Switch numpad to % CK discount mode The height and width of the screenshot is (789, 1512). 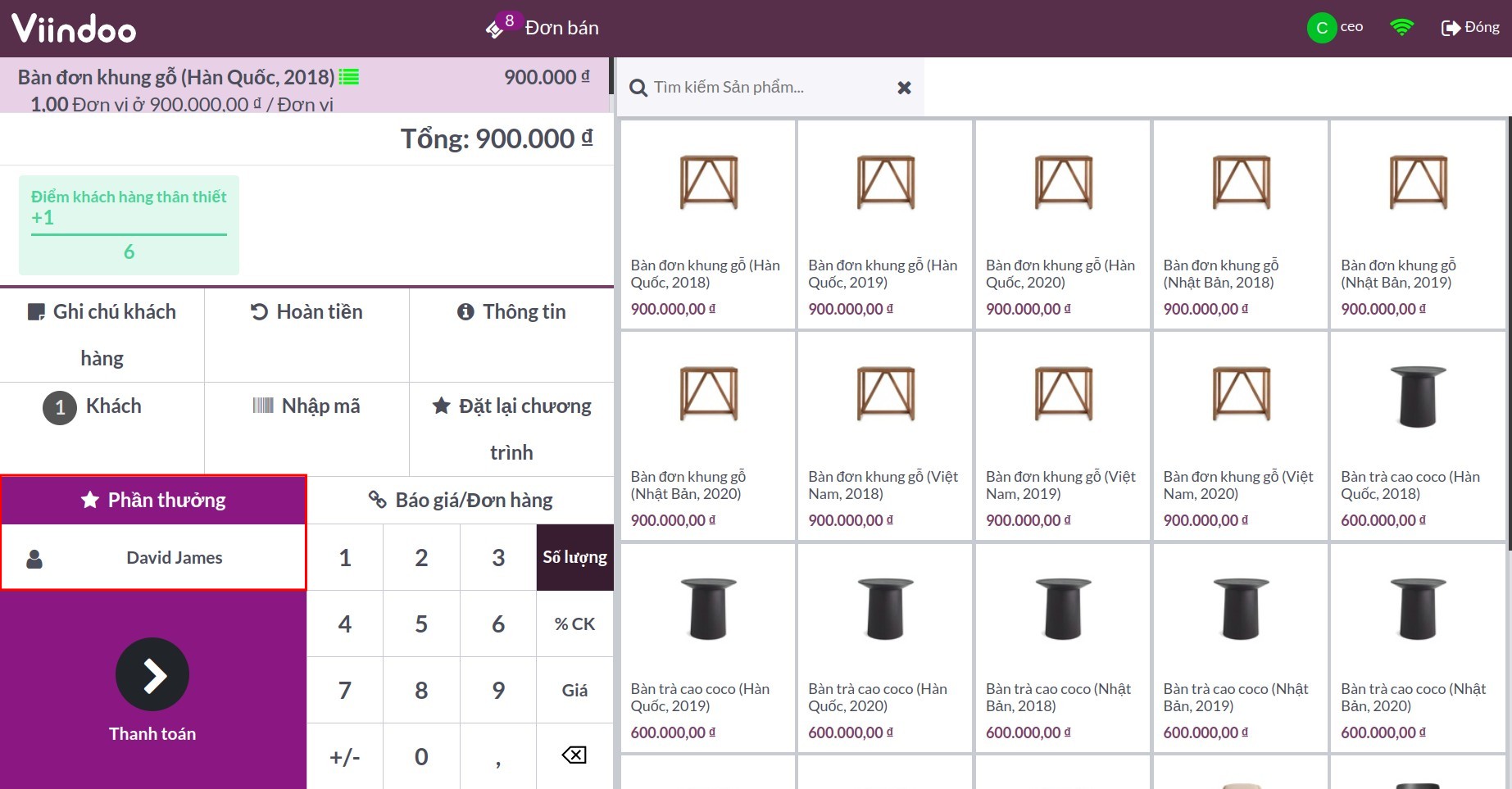pyautogui.click(x=574, y=623)
